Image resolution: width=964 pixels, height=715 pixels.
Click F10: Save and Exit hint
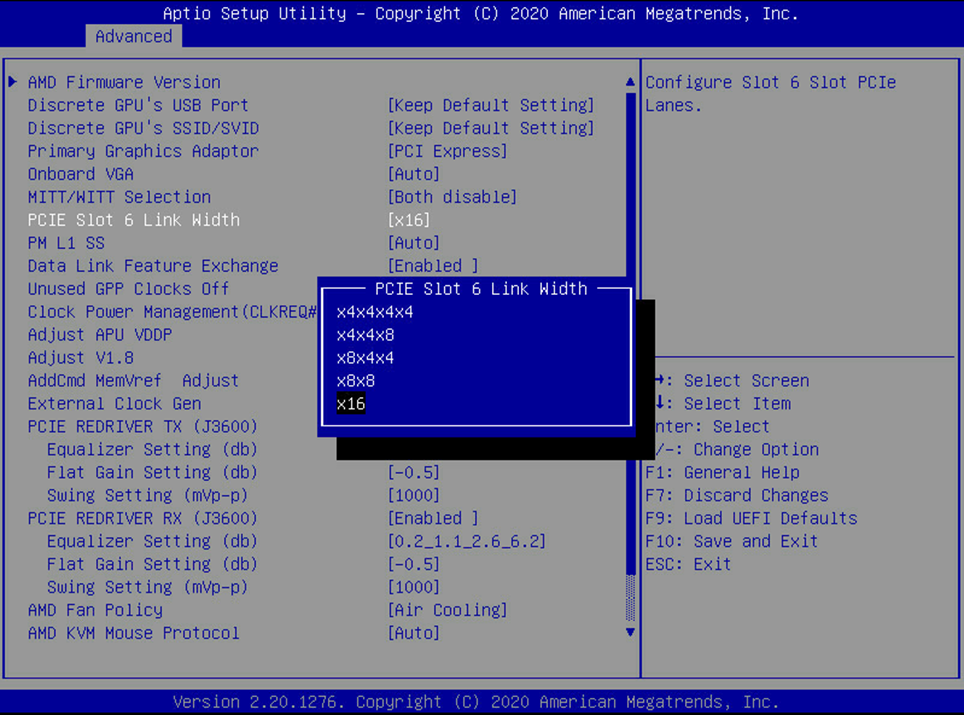(x=732, y=541)
